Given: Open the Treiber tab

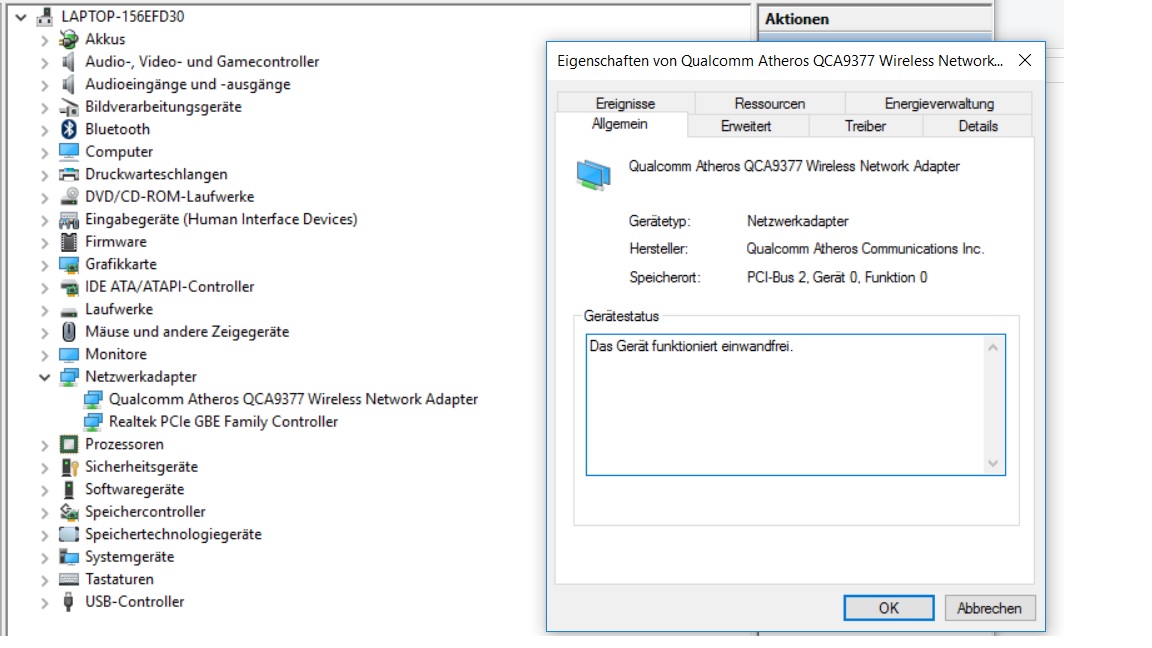Looking at the screenshot, I should 865,126.
